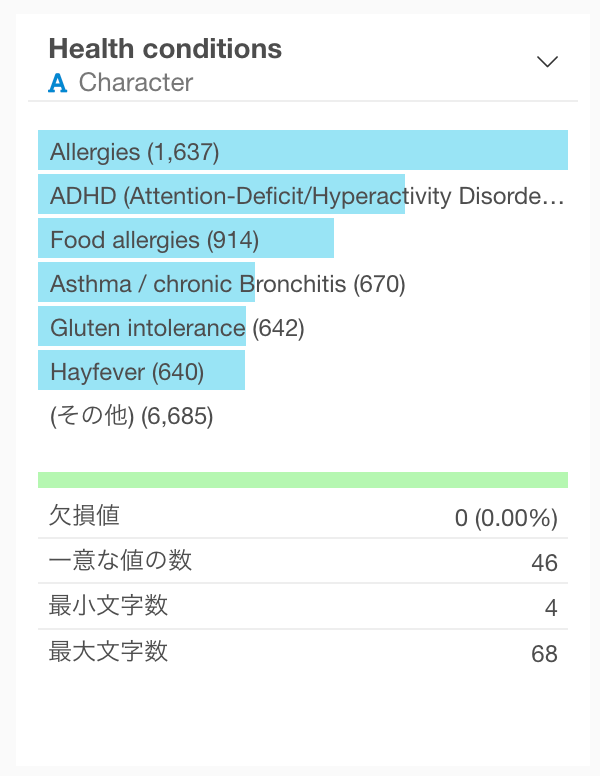
Task: Click the Gluten intolerance (642) bar
Action: click(142, 326)
